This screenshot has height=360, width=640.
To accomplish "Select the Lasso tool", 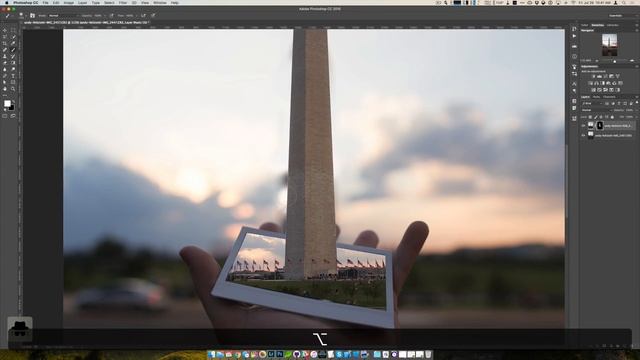I will (5, 37).
